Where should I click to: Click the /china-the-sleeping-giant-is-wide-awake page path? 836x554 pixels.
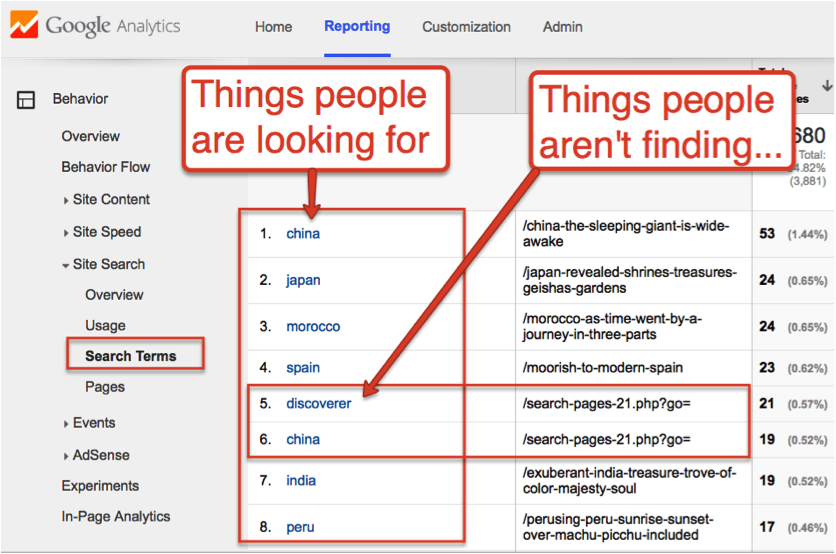(625, 234)
